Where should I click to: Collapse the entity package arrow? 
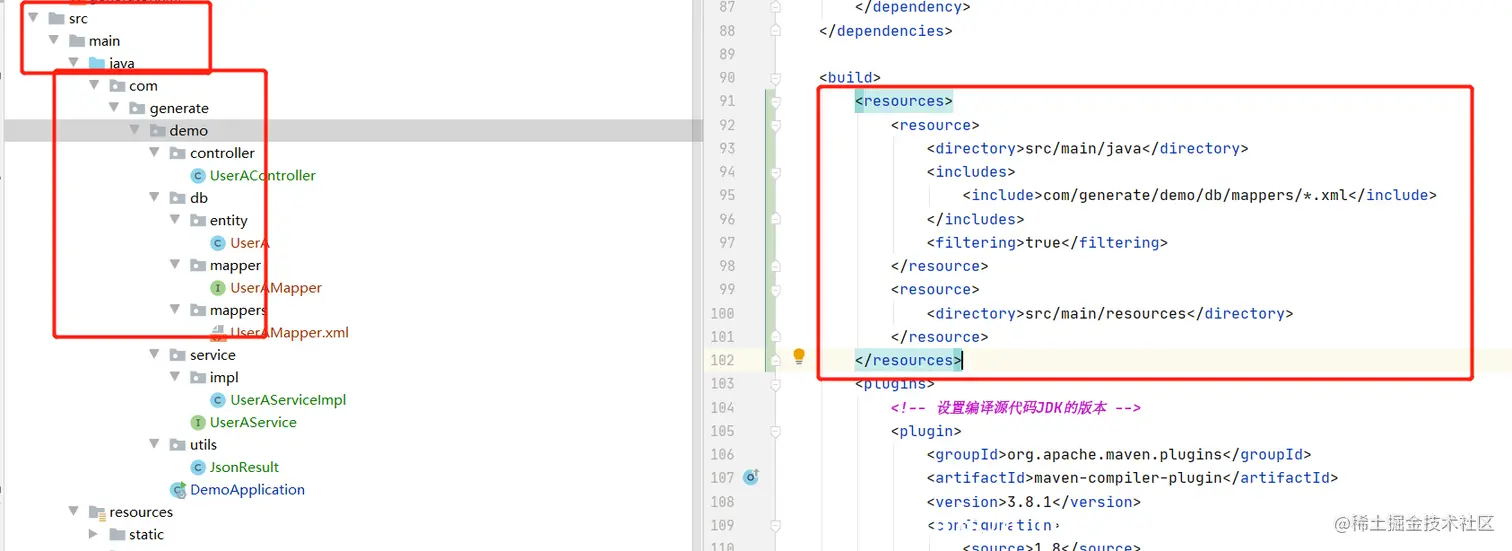174,219
